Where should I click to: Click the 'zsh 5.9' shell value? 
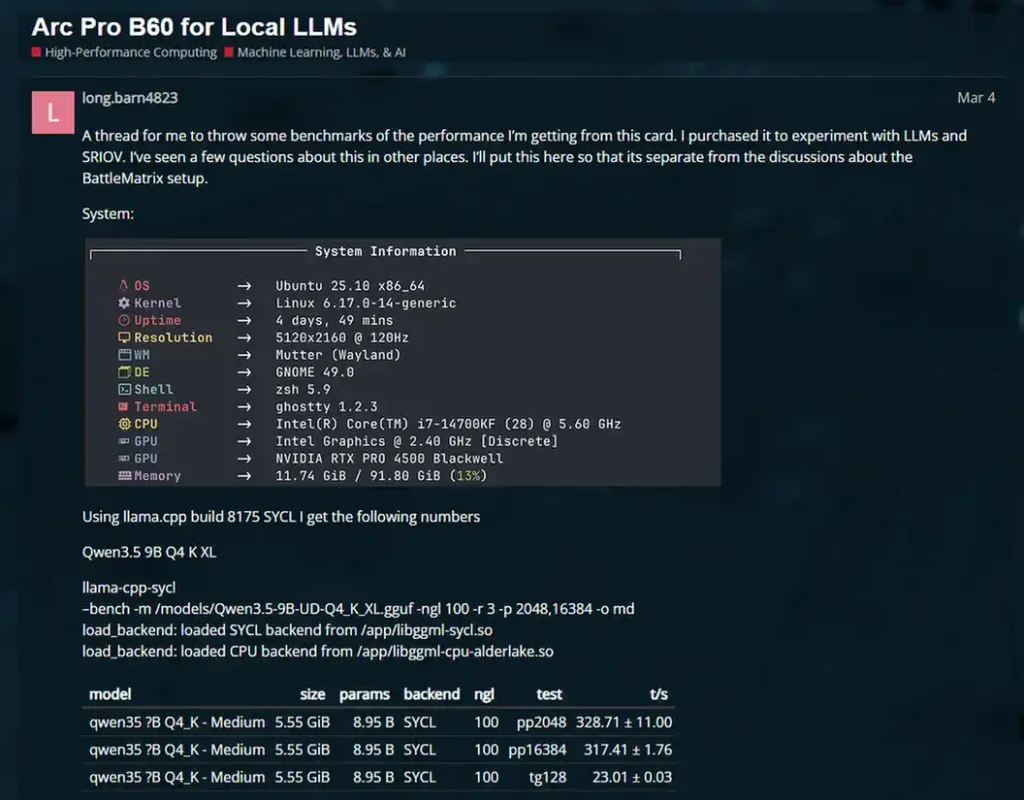[303, 389]
